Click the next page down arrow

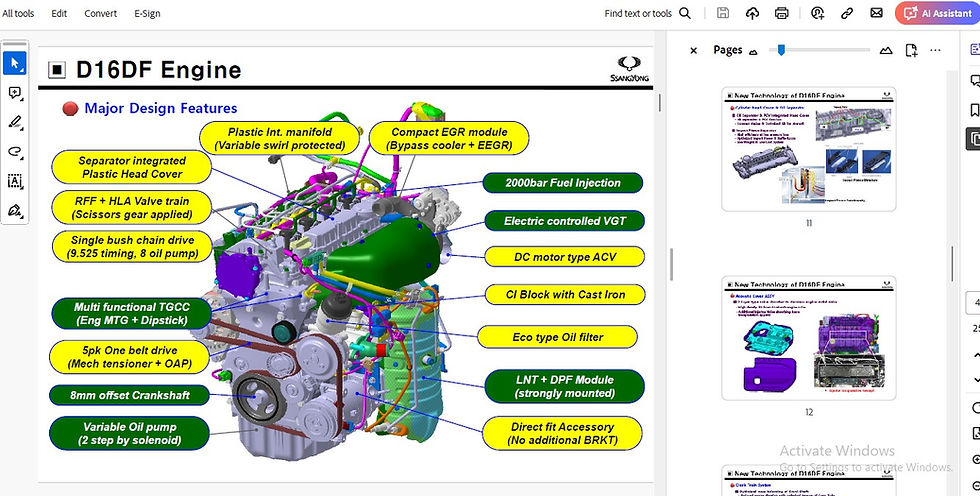click(x=977, y=379)
